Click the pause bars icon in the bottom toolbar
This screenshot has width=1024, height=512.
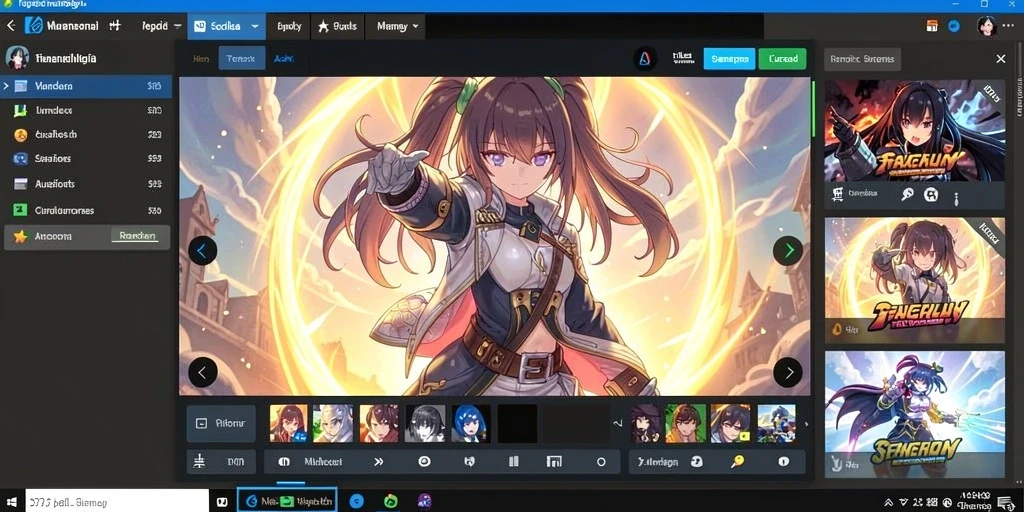[513, 462]
